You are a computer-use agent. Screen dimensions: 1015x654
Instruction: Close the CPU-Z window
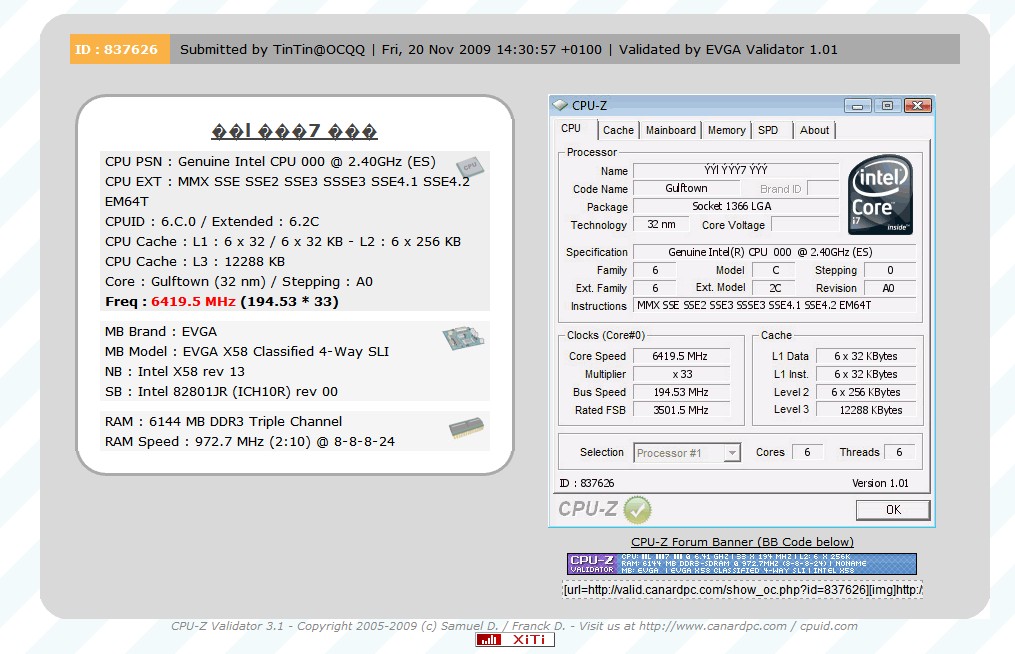tap(917, 106)
